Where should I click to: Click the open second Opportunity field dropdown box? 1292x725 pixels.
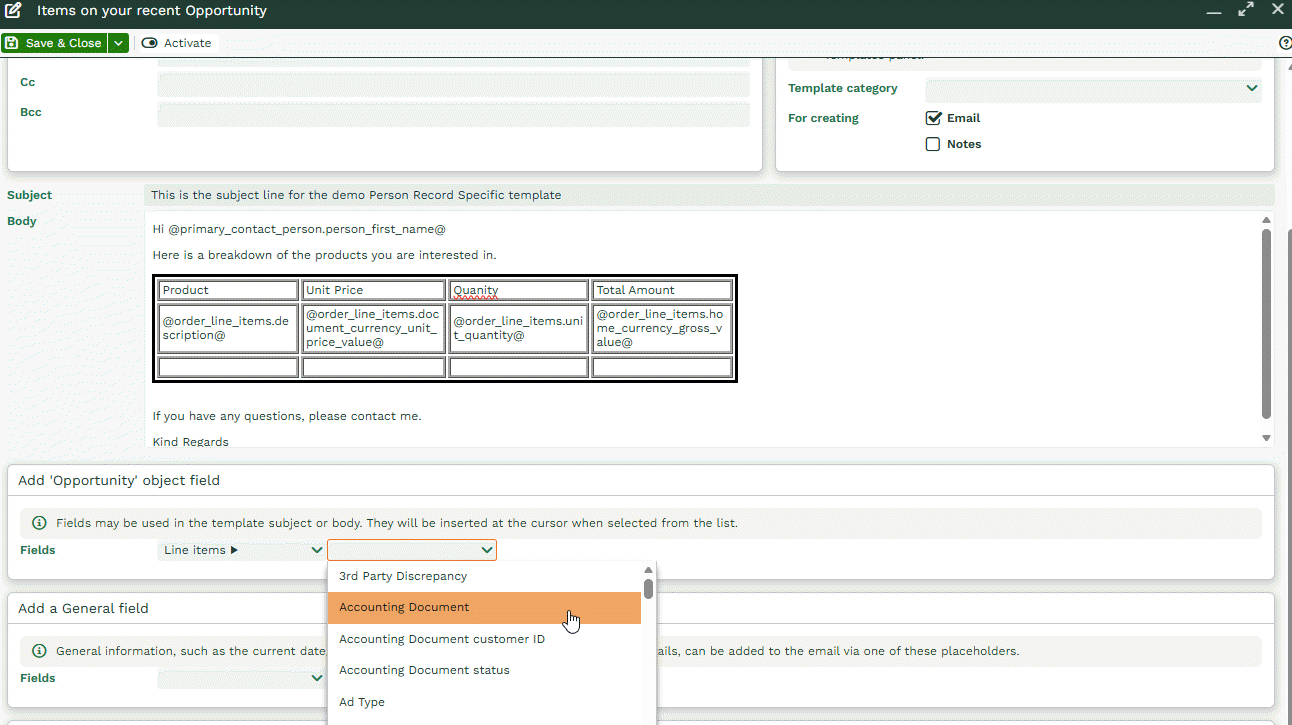click(412, 550)
